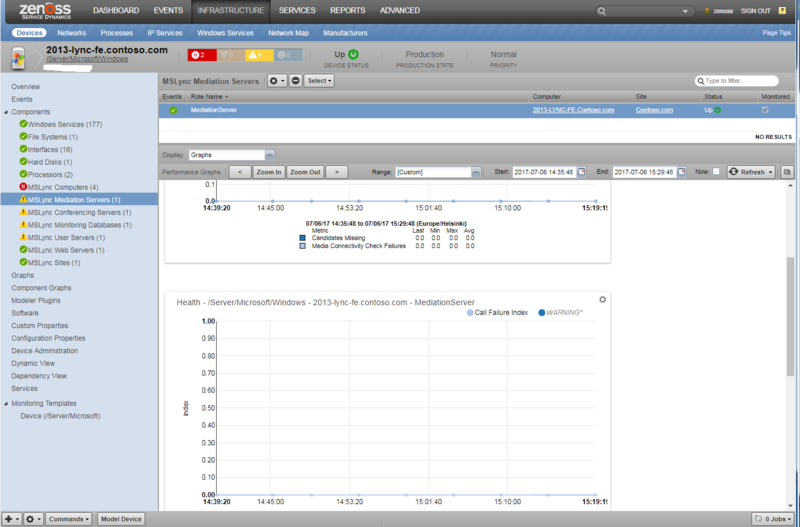Open the /Server/Microsoft/Windows device class link
The height and width of the screenshot is (527, 800).
coord(87,59)
